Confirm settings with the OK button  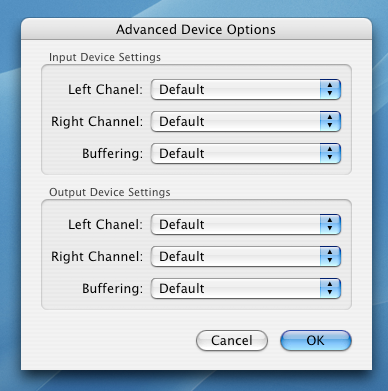coord(316,340)
